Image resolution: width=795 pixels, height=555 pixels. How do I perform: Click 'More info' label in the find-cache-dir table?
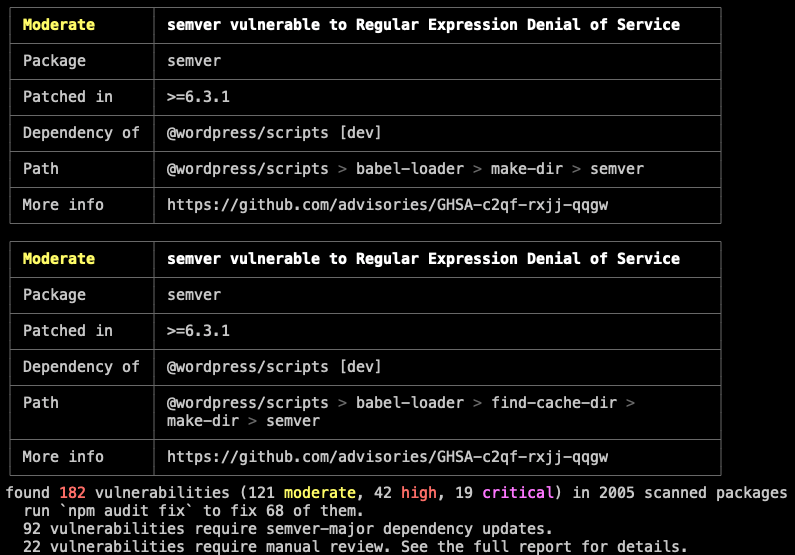(x=63, y=457)
